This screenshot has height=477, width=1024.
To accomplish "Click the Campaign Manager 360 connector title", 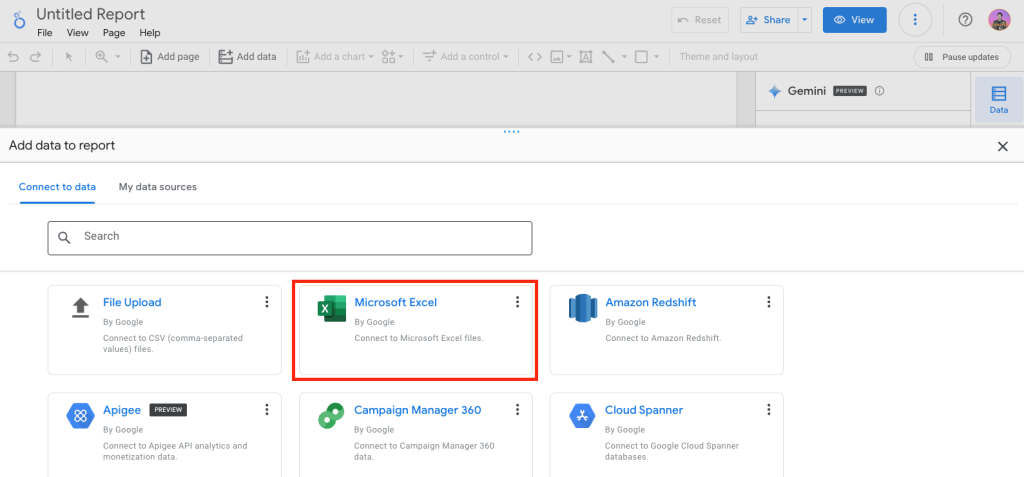I will (417, 410).
